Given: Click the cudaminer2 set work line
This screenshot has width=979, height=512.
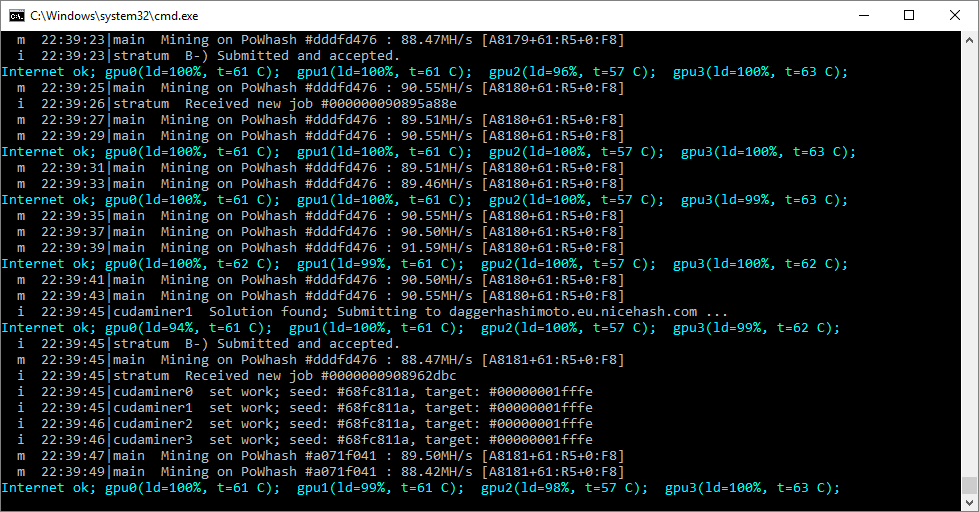Looking at the screenshot, I should [305, 424].
